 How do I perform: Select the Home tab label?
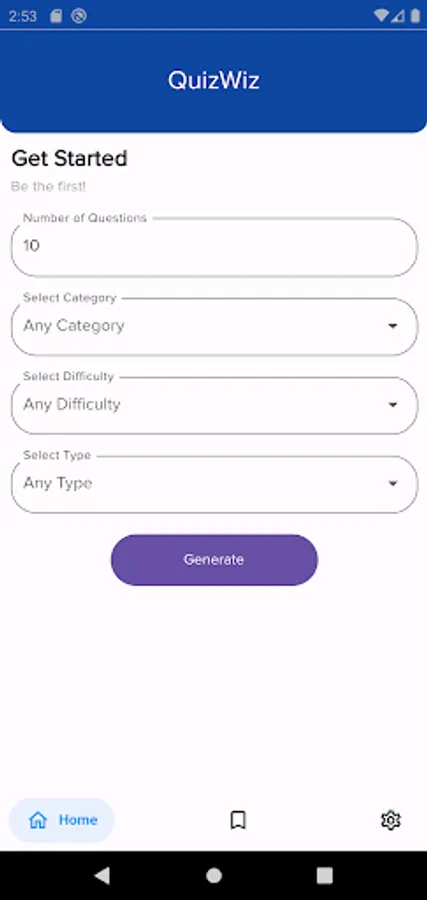(x=78, y=820)
